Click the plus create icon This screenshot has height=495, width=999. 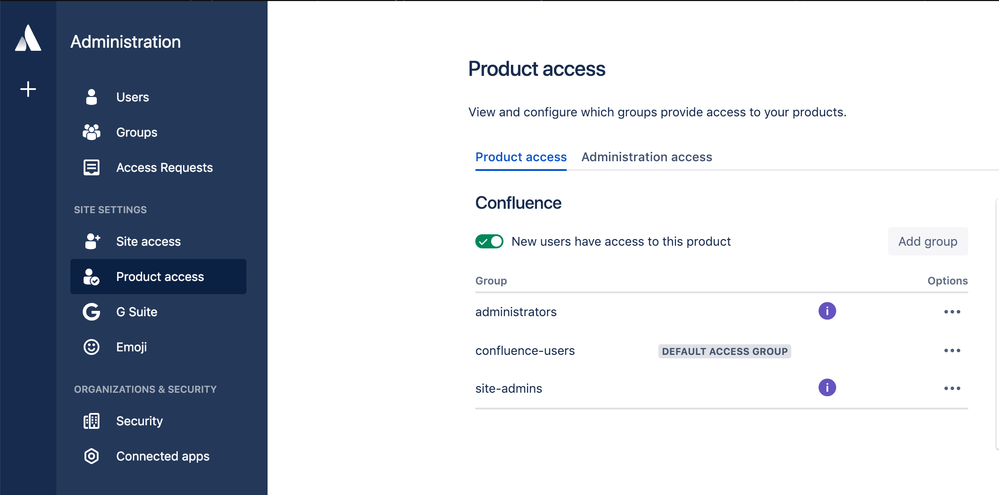click(x=28, y=89)
